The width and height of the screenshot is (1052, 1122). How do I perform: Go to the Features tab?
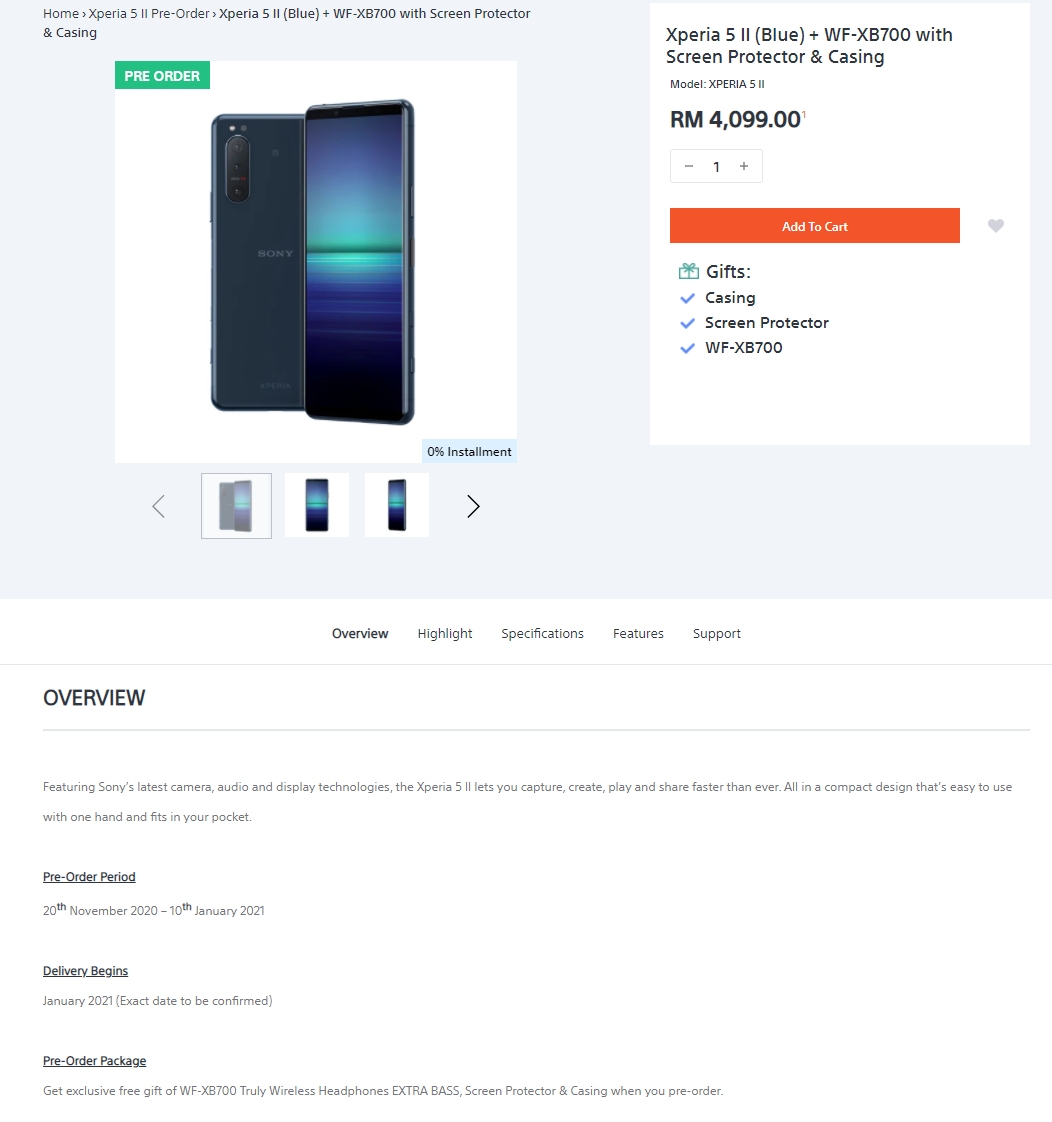pyautogui.click(x=638, y=633)
